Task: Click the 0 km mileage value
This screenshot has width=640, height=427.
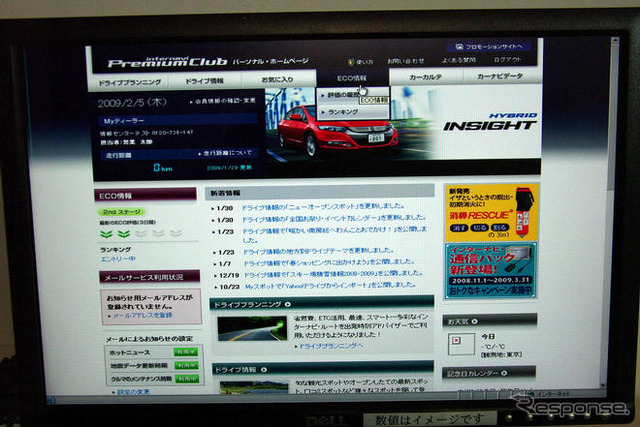Action: 162,167
